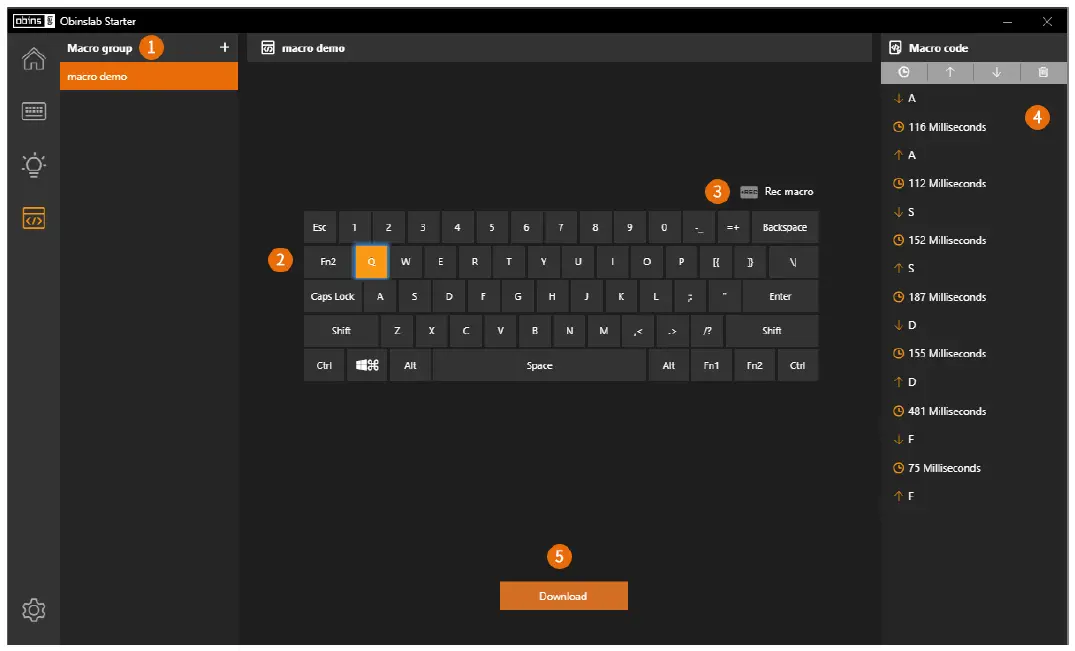Insert key-up with up arrow toolbar icon

click(x=950, y=72)
